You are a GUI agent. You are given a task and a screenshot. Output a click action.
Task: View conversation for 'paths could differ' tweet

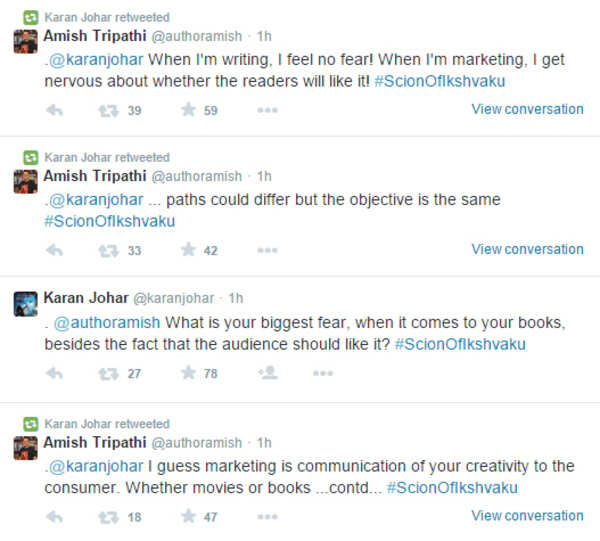coord(527,249)
